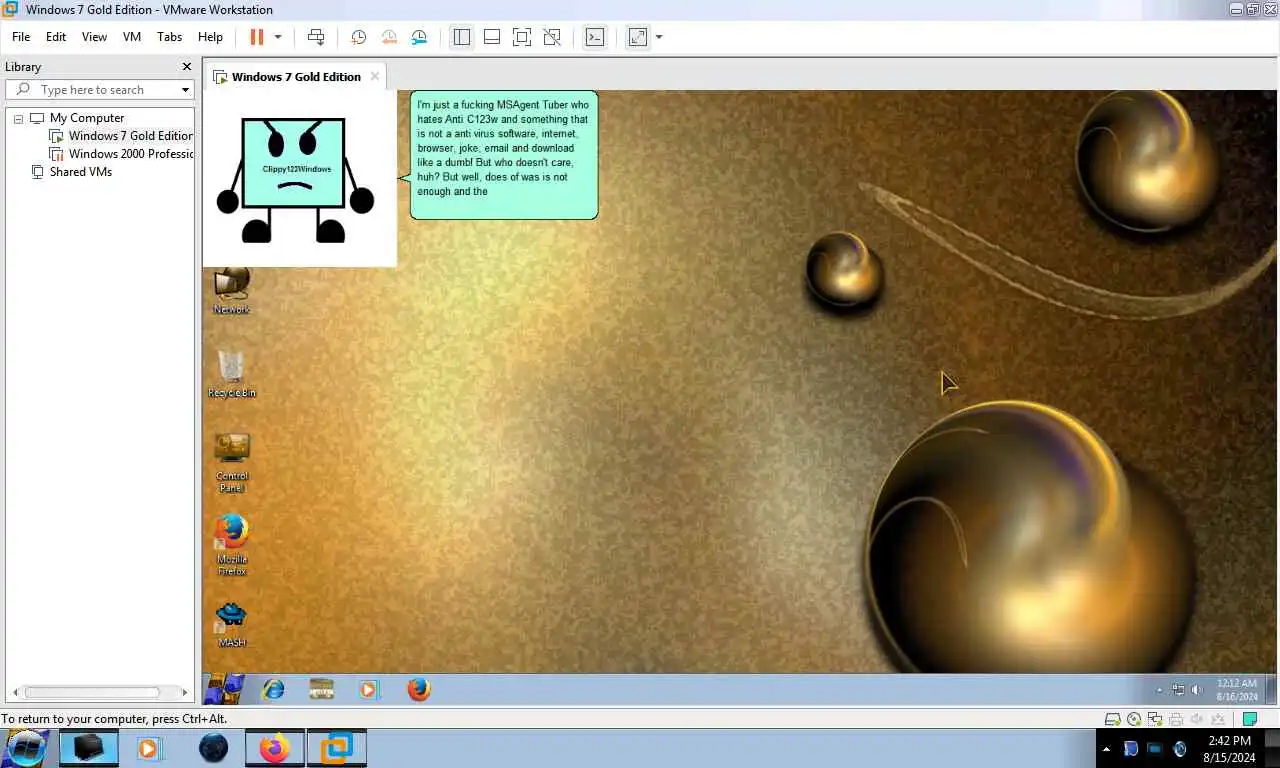The width and height of the screenshot is (1280, 768).
Task: Collapse the My Computer tree node
Action: [18, 118]
